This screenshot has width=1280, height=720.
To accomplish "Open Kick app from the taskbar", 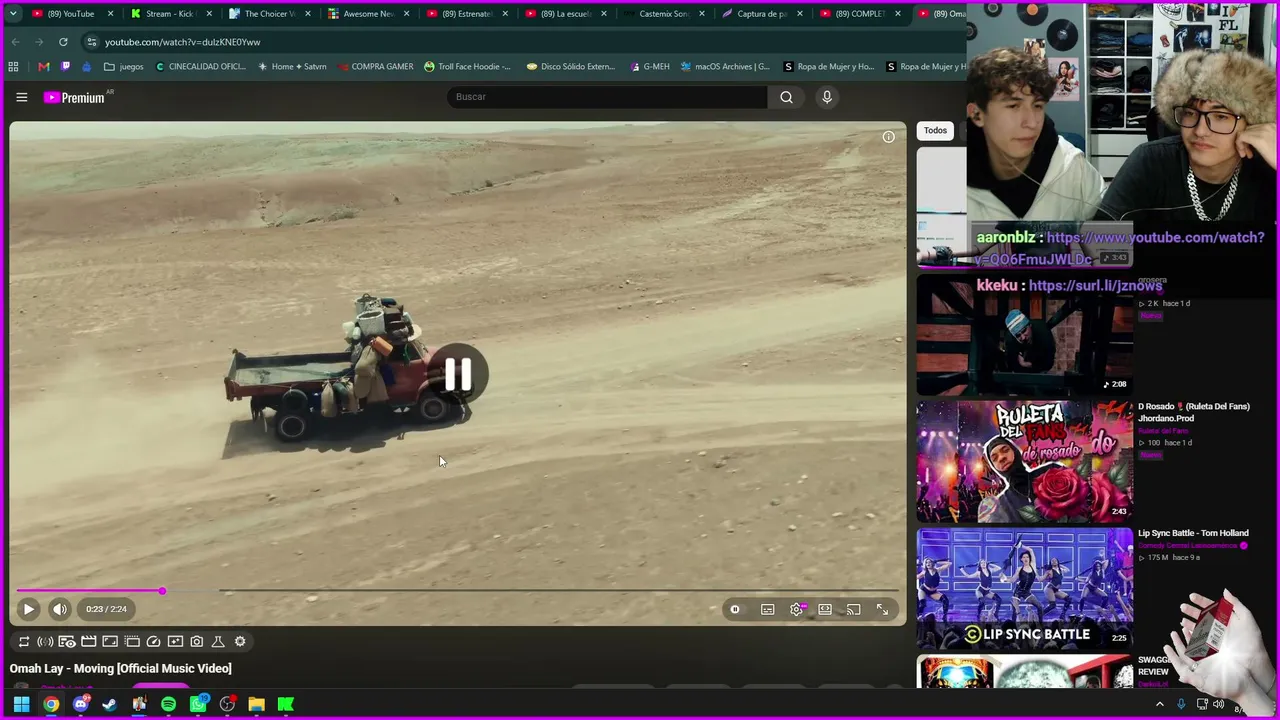I will [x=286, y=704].
